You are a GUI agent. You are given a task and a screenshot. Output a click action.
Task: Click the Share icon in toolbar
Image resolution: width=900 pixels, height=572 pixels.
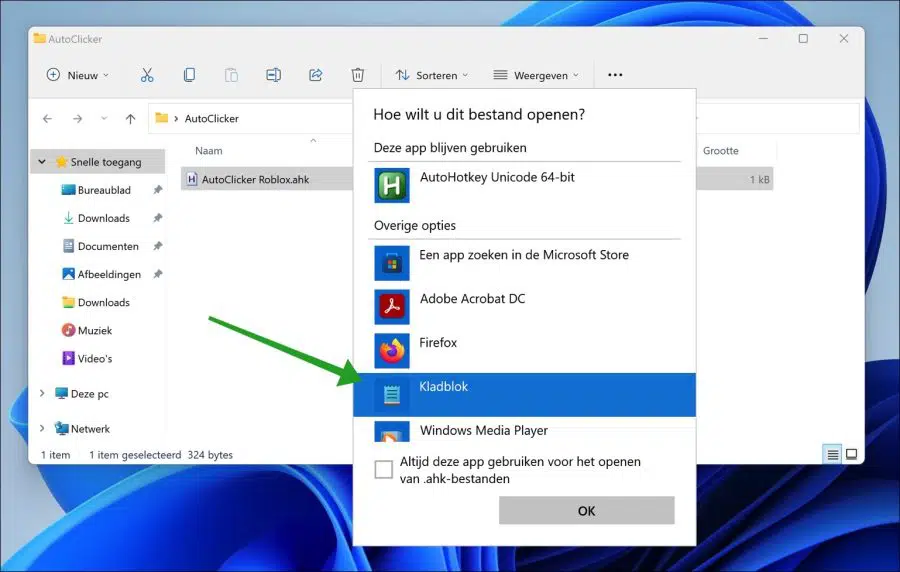tap(316, 75)
